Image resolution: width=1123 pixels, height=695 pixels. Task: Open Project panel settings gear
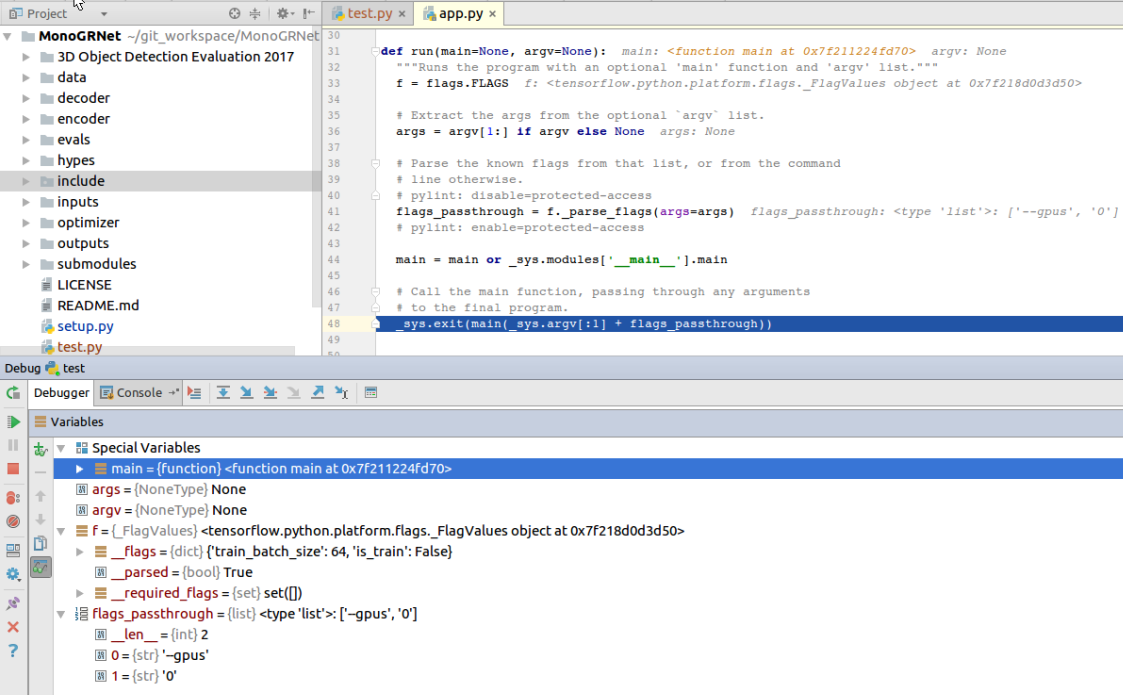(284, 14)
